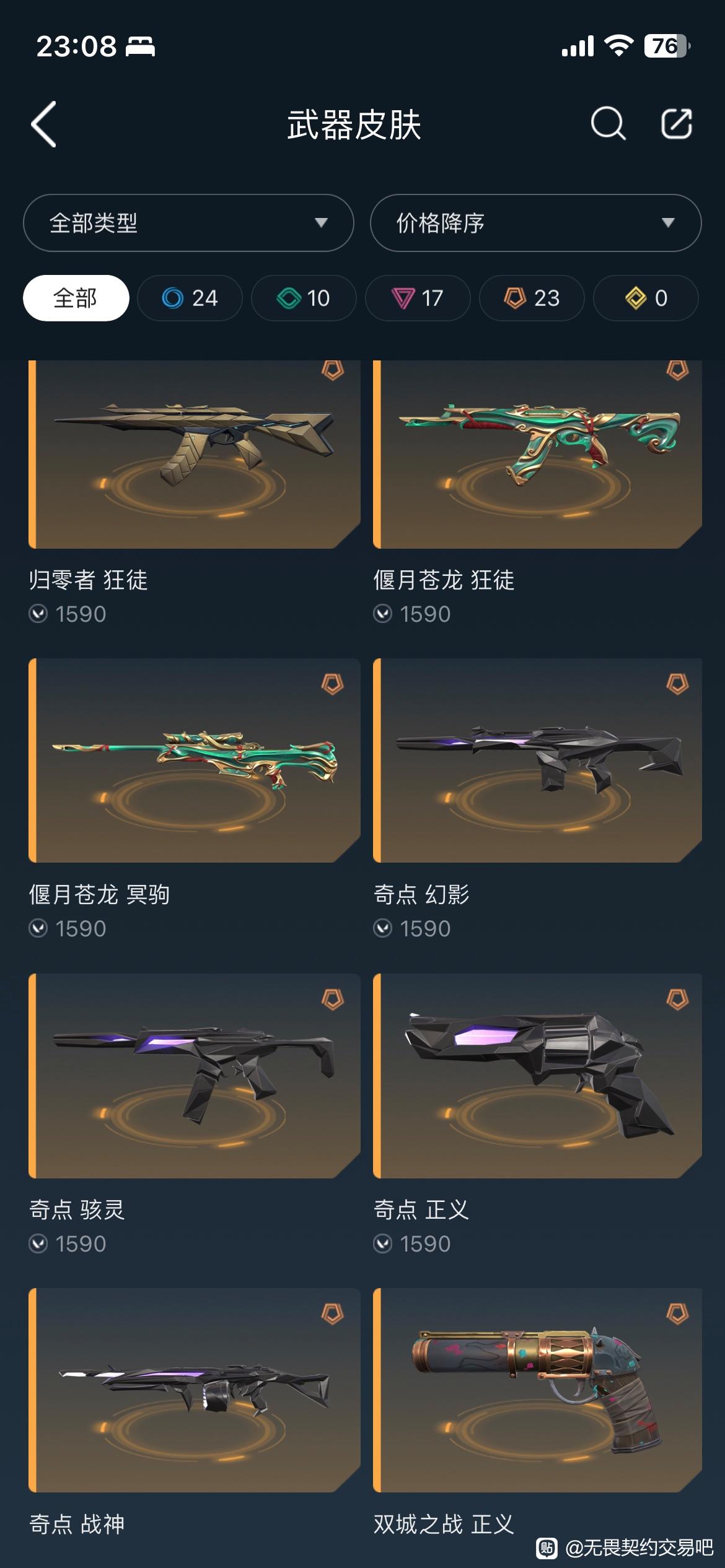Open the search magnifier icon

(x=608, y=123)
